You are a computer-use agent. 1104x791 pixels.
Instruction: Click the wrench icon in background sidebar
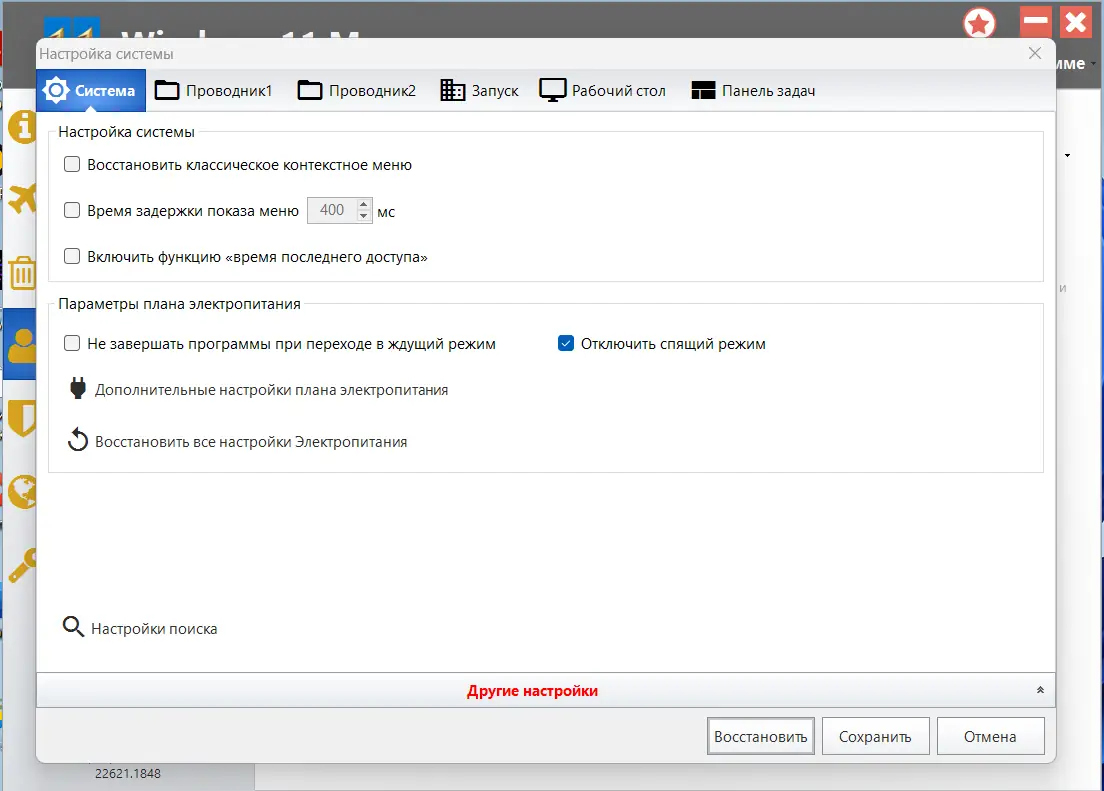pos(22,565)
